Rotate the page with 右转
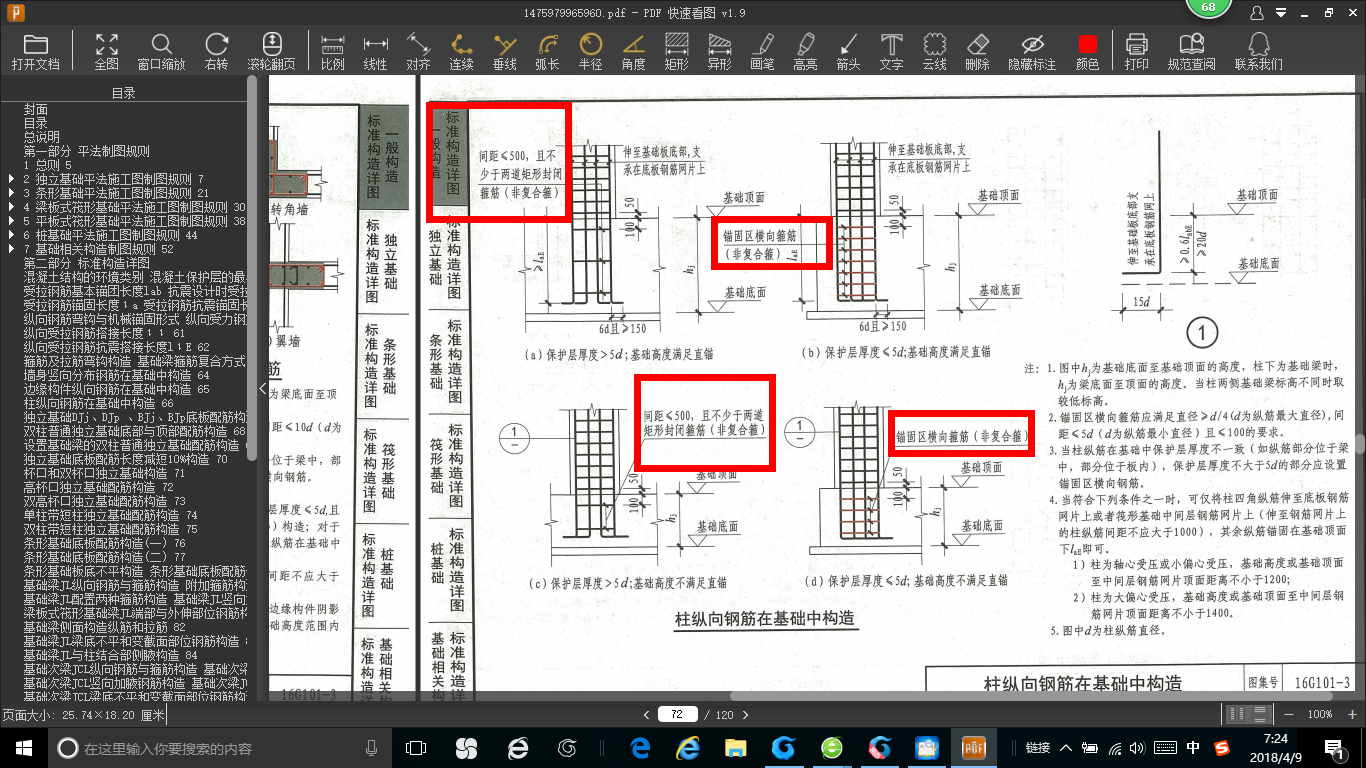Screen dimensions: 1366x768 tap(216, 51)
